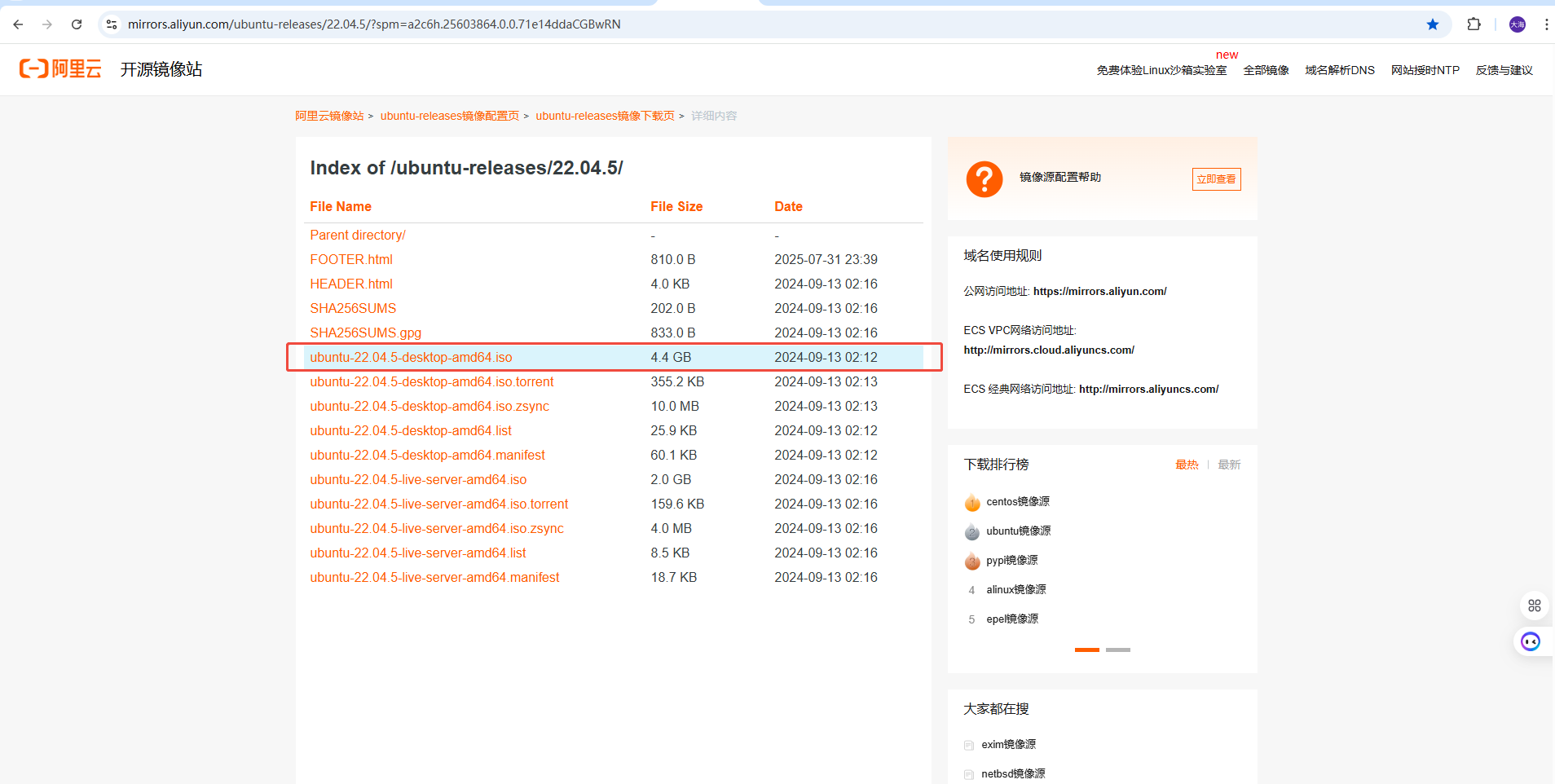Open alinux镜像源 in download ranking
1555x784 pixels.
click(x=1016, y=590)
